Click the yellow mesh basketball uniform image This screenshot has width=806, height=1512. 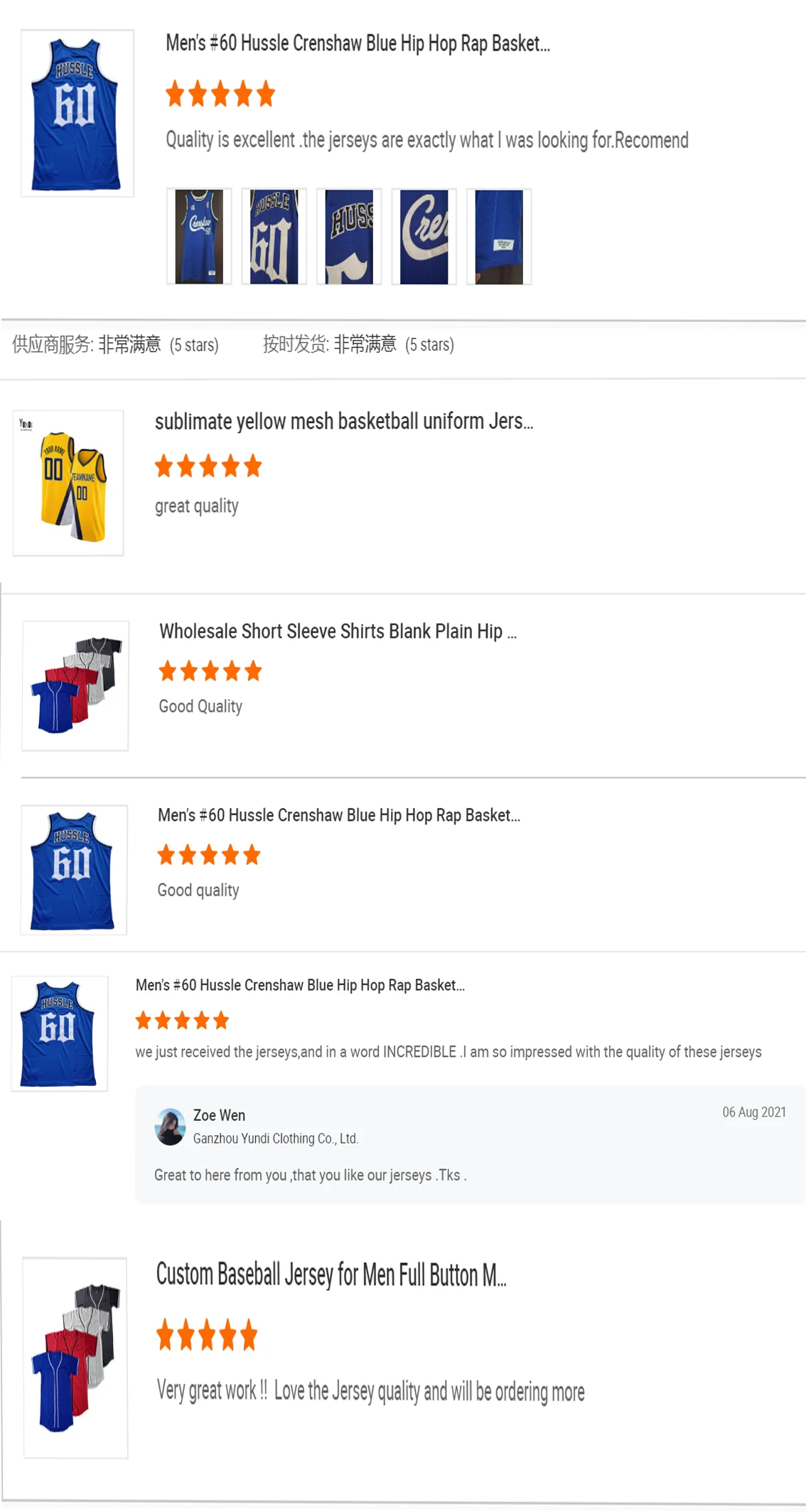[68, 483]
